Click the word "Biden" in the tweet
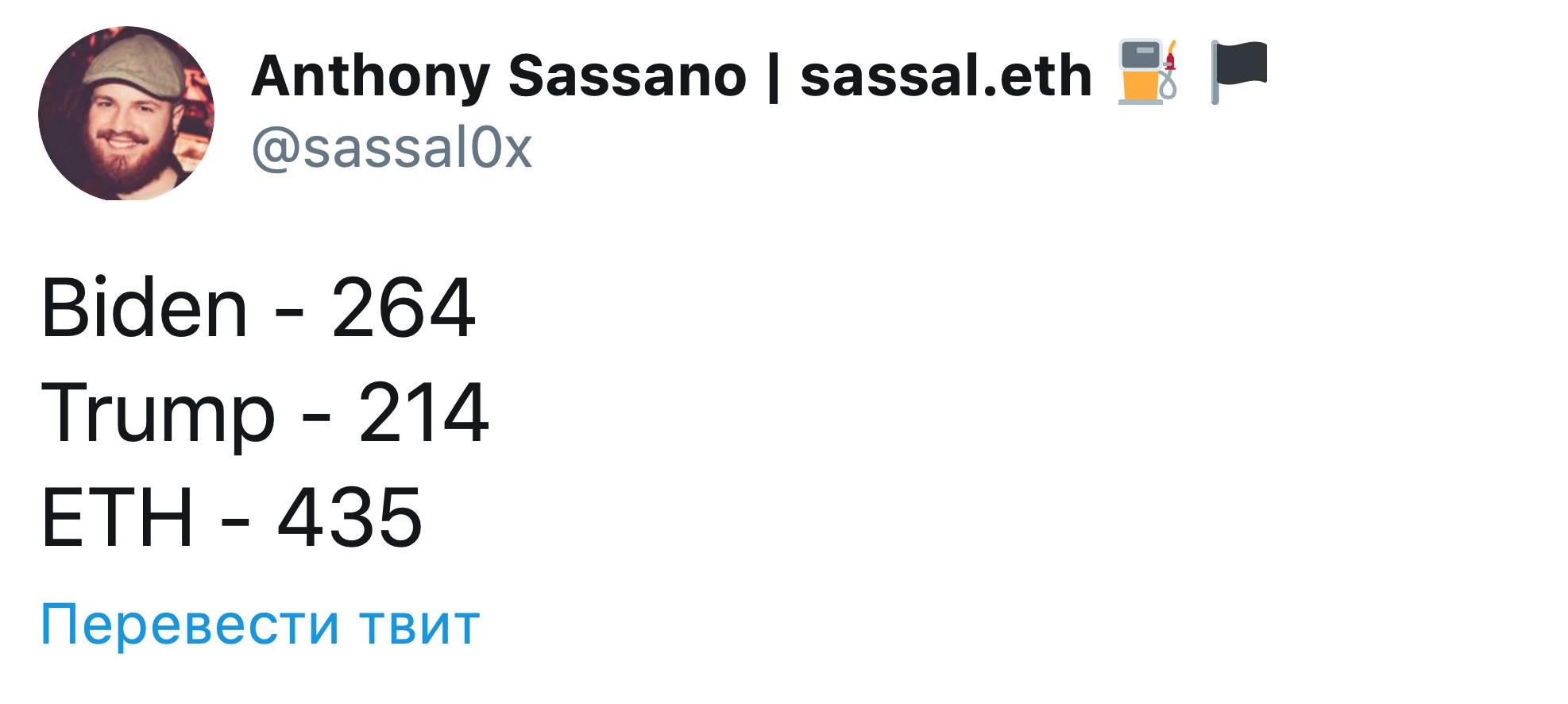 click(x=144, y=308)
